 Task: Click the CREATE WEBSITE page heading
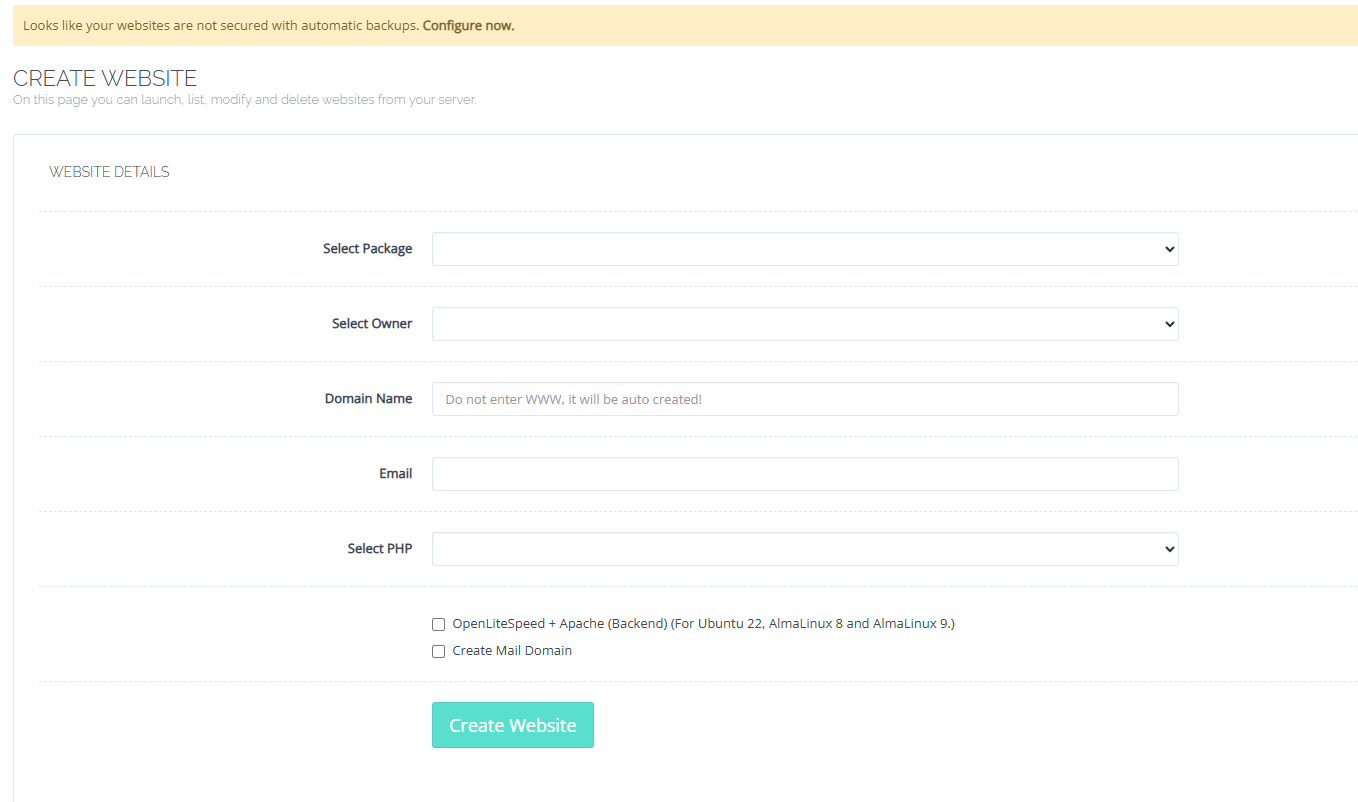(105, 78)
